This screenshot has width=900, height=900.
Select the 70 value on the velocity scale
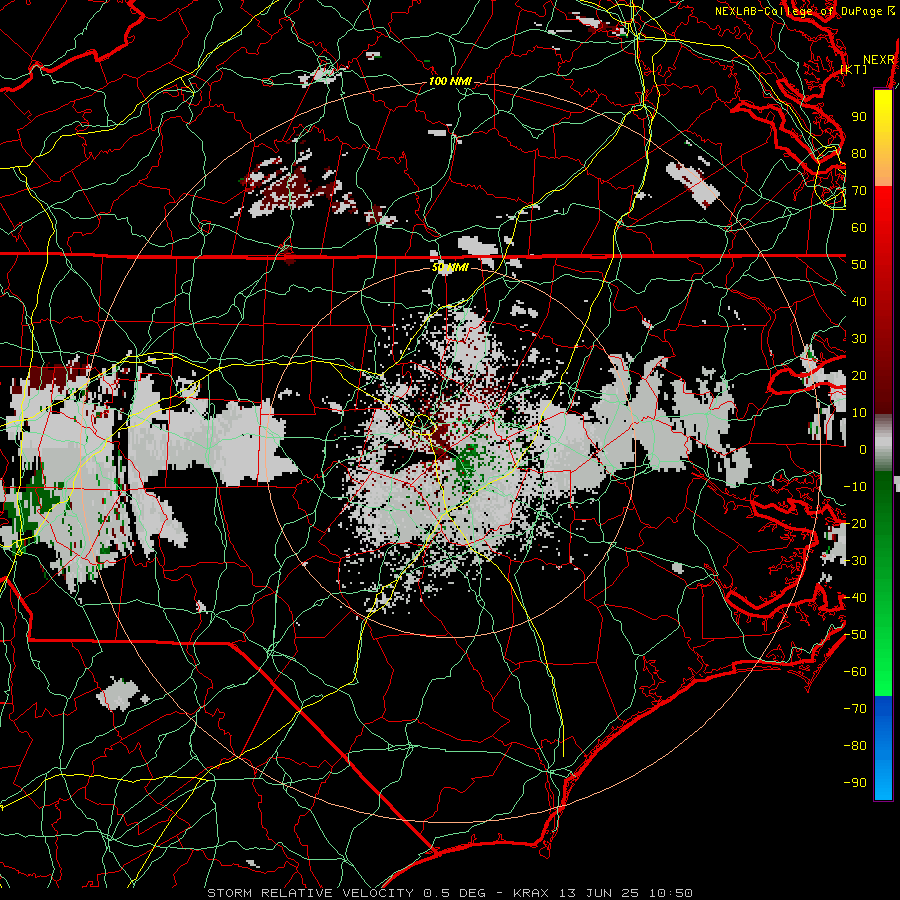[x=859, y=191]
